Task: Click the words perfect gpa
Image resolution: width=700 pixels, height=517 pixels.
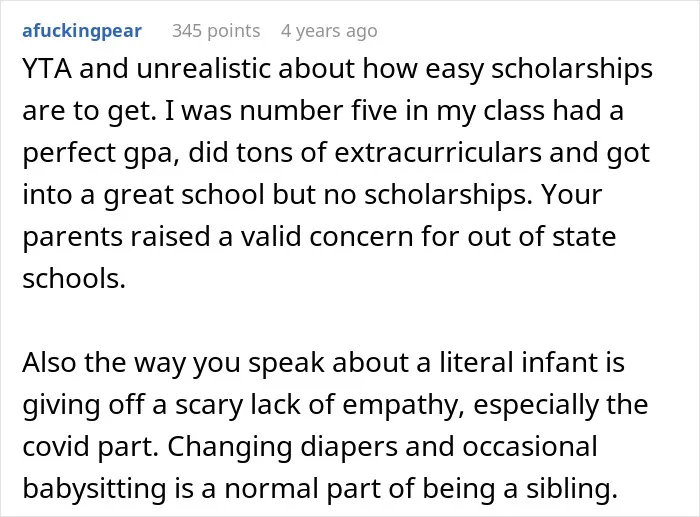Action: tap(98, 153)
